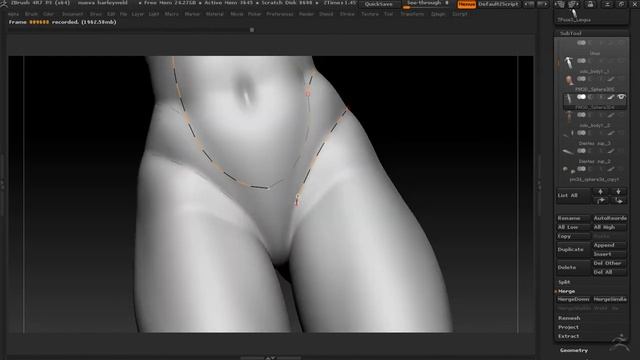Click the bent down-arrow move-to-bottom icon
The image size is (640, 360).
[x=618, y=200]
